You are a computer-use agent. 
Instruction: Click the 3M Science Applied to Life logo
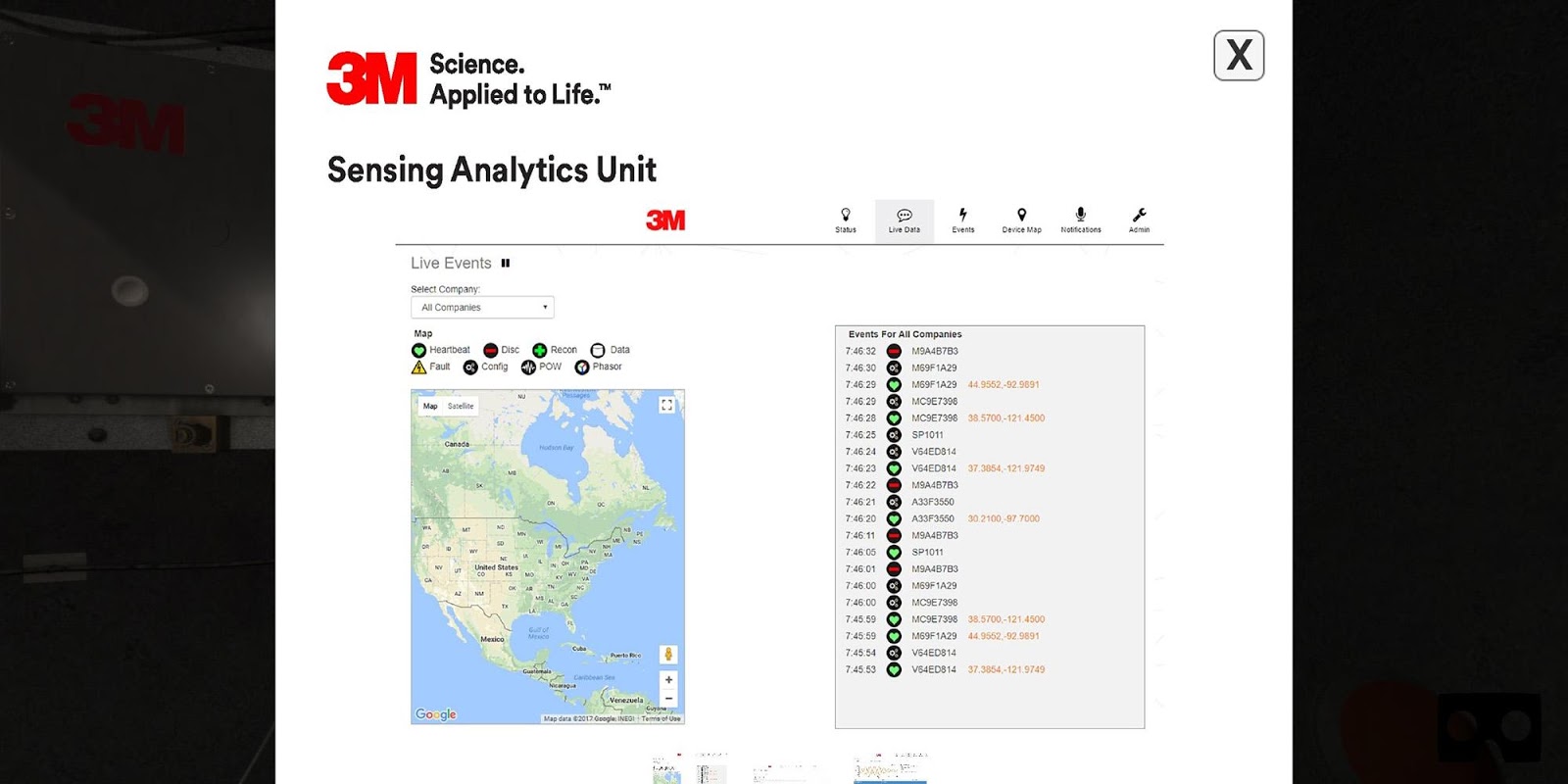point(468,78)
